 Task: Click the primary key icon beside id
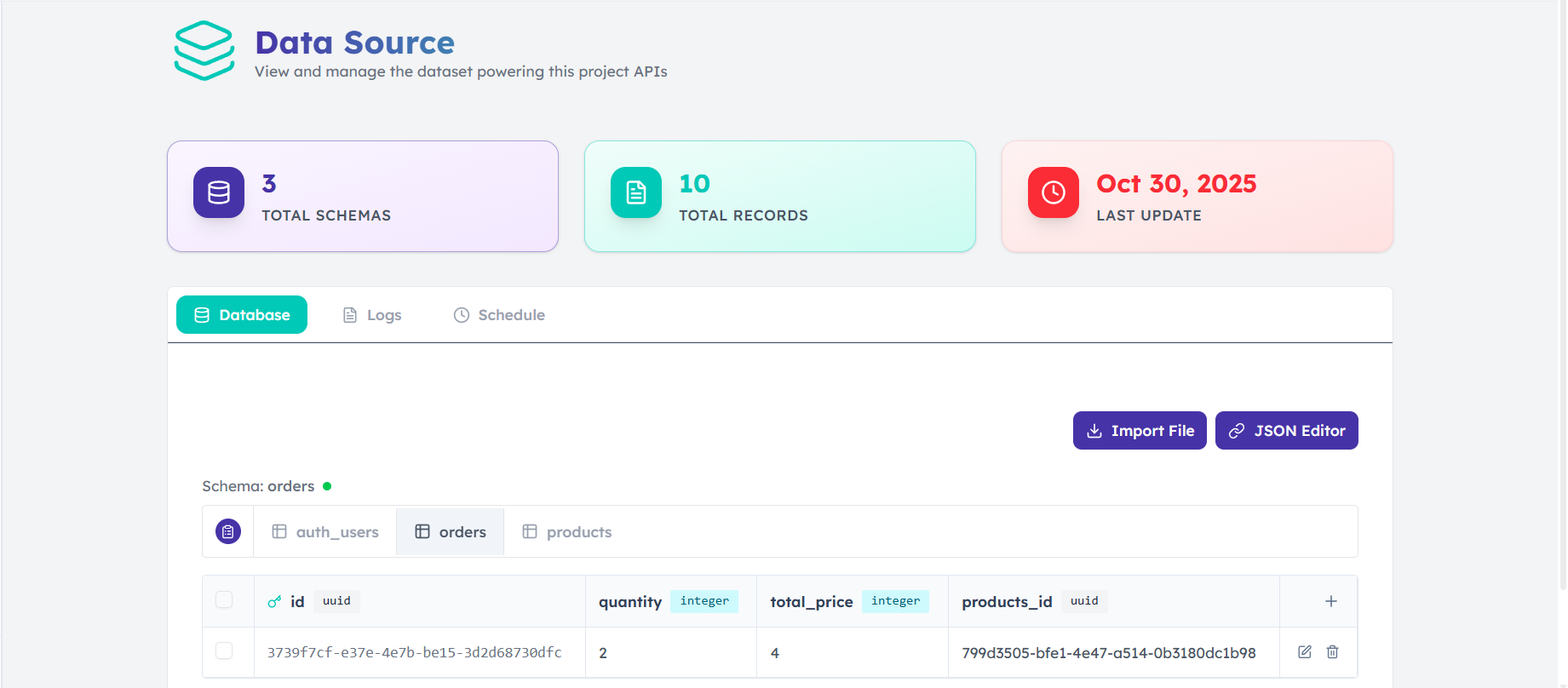tap(274, 601)
